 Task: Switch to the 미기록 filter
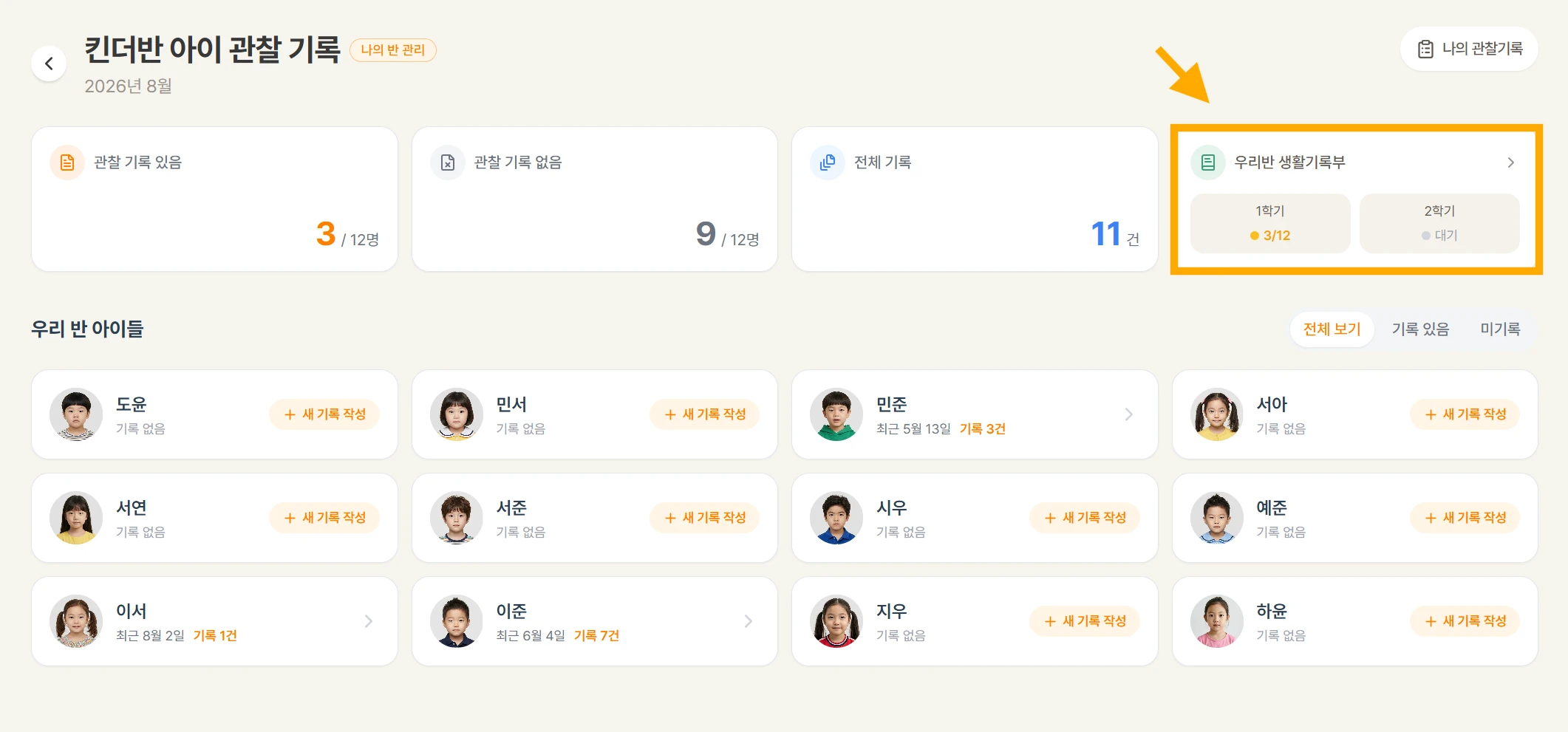pos(1500,329)
